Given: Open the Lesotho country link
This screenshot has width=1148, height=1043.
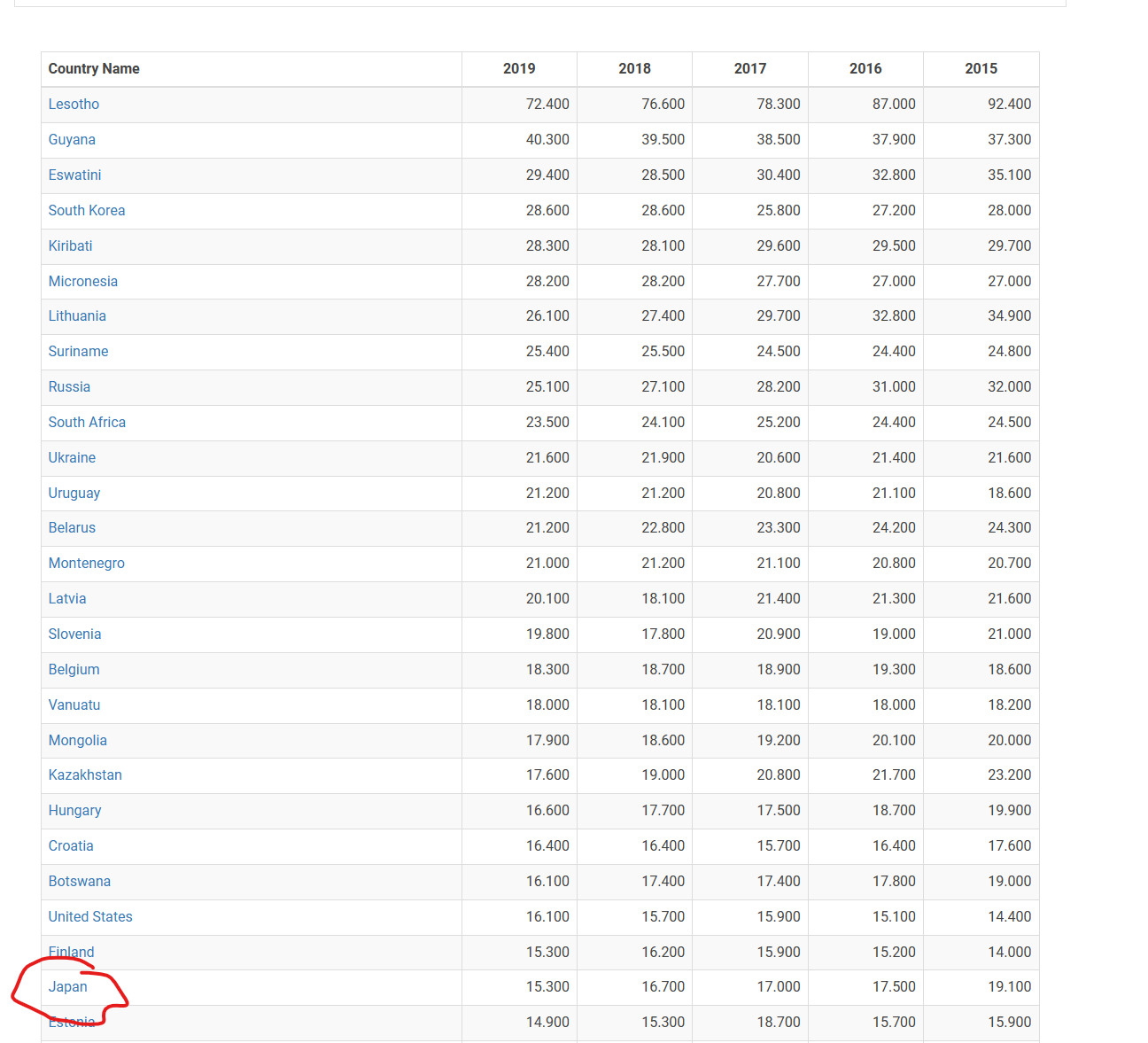Looking at the screenshot, I should pyautogui.click(x=74, y=104).
